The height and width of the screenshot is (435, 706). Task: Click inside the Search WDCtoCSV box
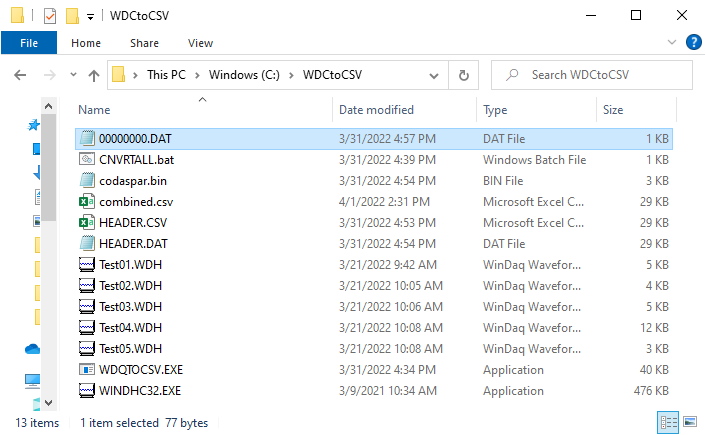[x=592, y=75]
